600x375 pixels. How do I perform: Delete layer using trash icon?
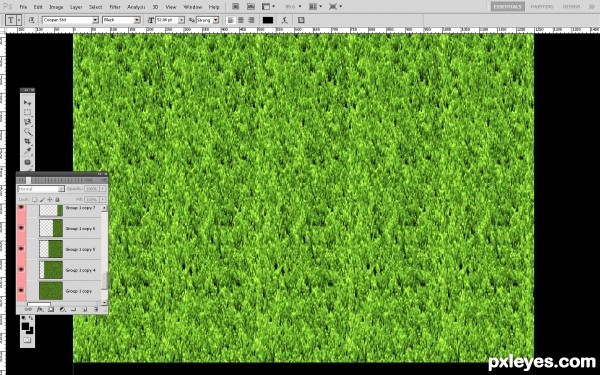tap(96, 309)
